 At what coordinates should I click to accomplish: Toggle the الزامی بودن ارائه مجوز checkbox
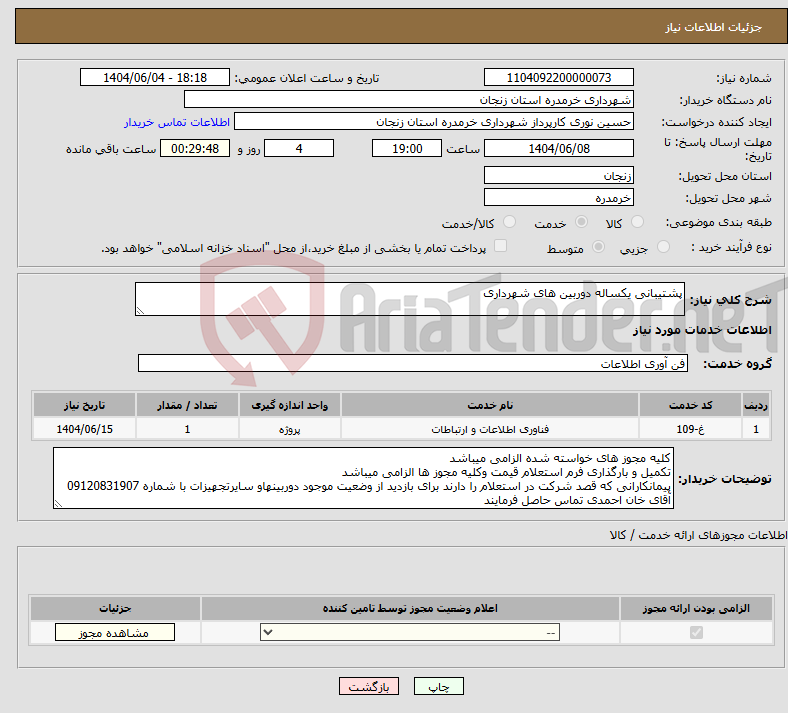[696, 632]
